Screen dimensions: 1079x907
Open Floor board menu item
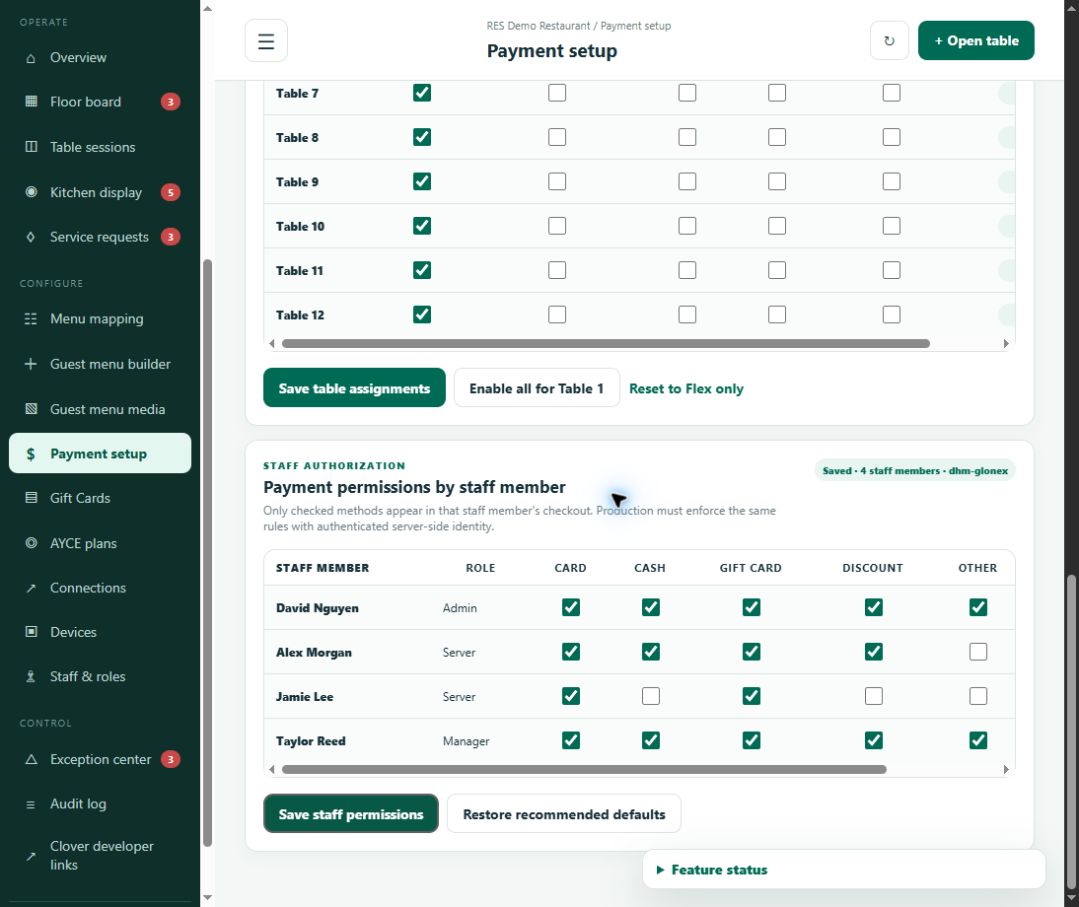100,102
